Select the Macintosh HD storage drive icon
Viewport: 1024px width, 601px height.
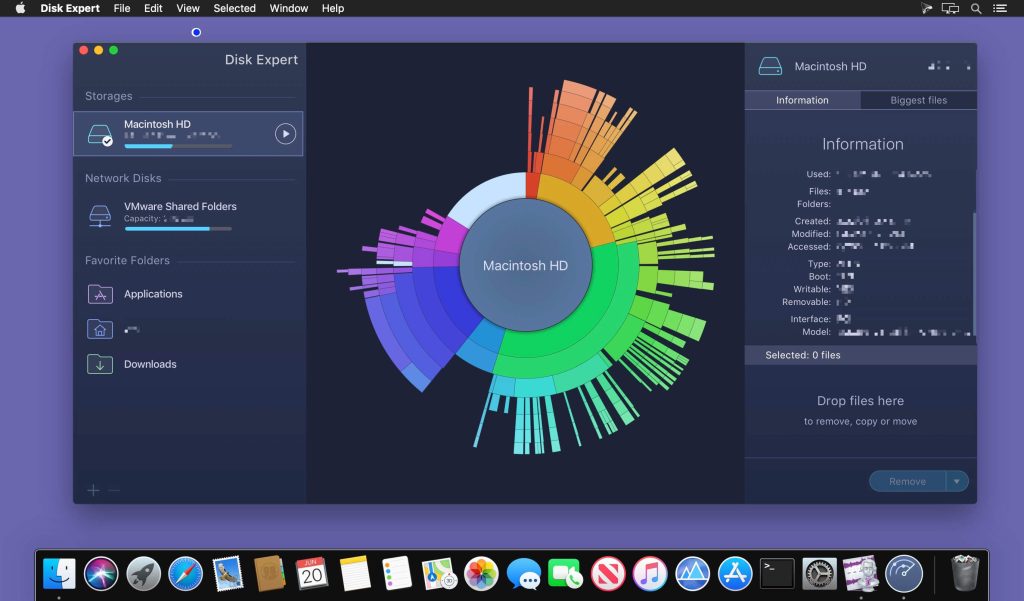tap(99, 133)
